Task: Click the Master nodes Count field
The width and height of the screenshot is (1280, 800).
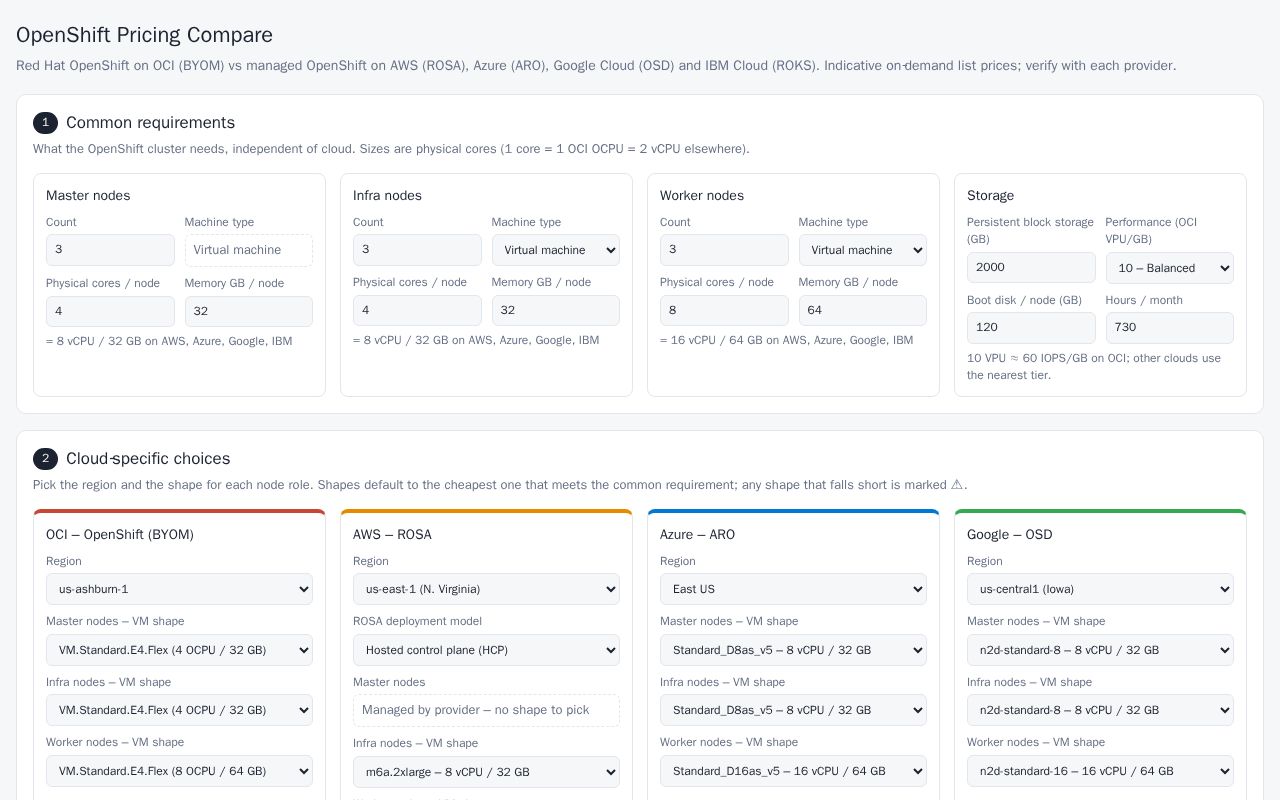Action: point(110,250)
